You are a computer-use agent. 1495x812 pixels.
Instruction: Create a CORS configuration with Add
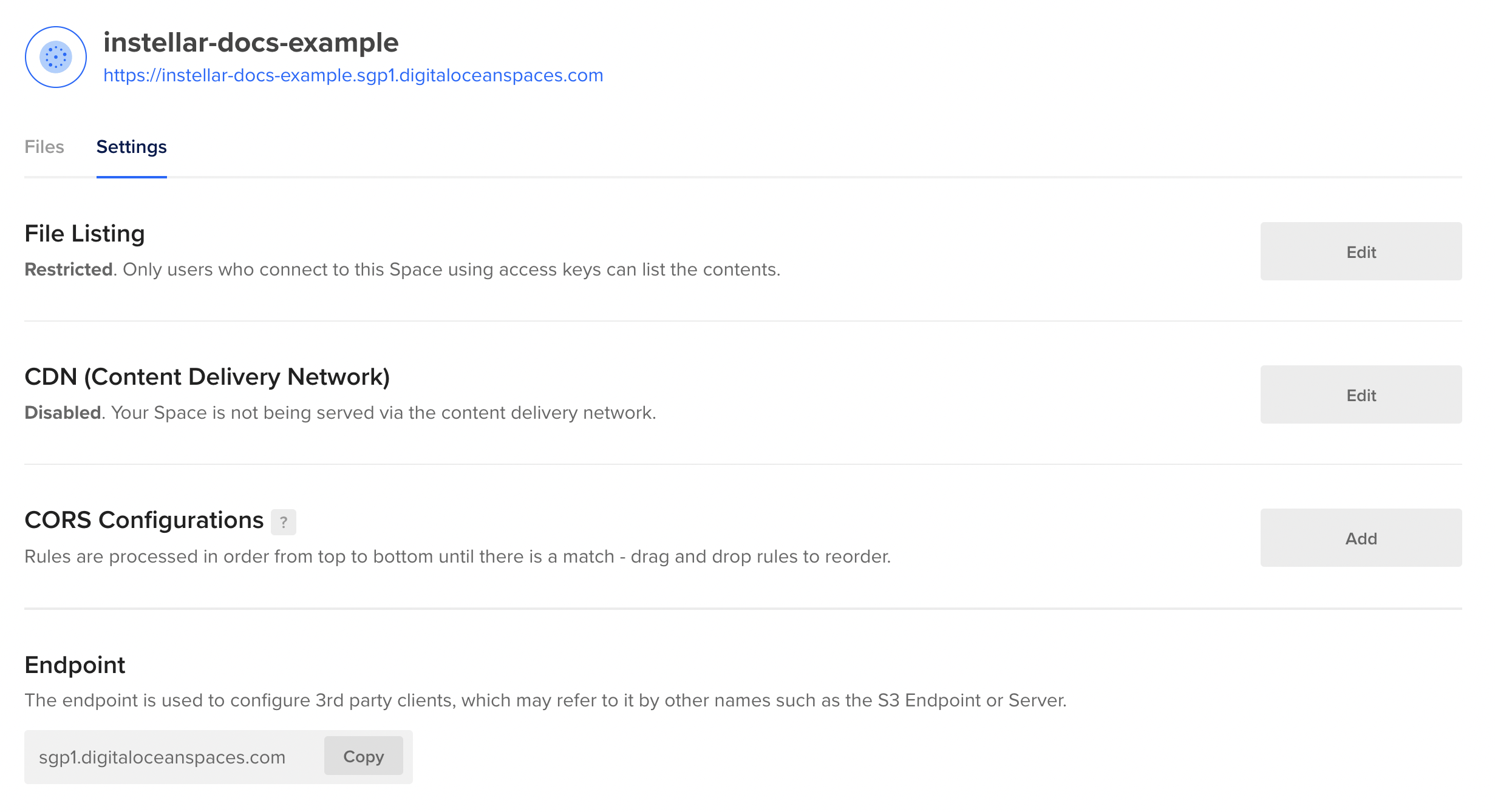tap(1360, 538)
